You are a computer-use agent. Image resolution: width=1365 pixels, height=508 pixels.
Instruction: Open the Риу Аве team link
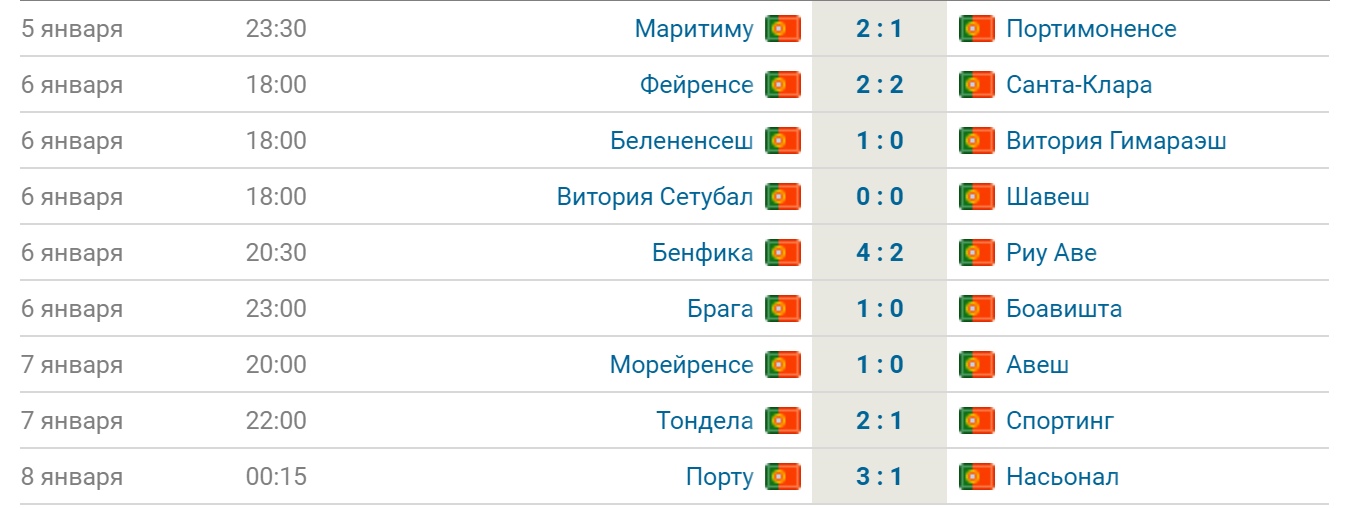click(x=1052, y=253)
